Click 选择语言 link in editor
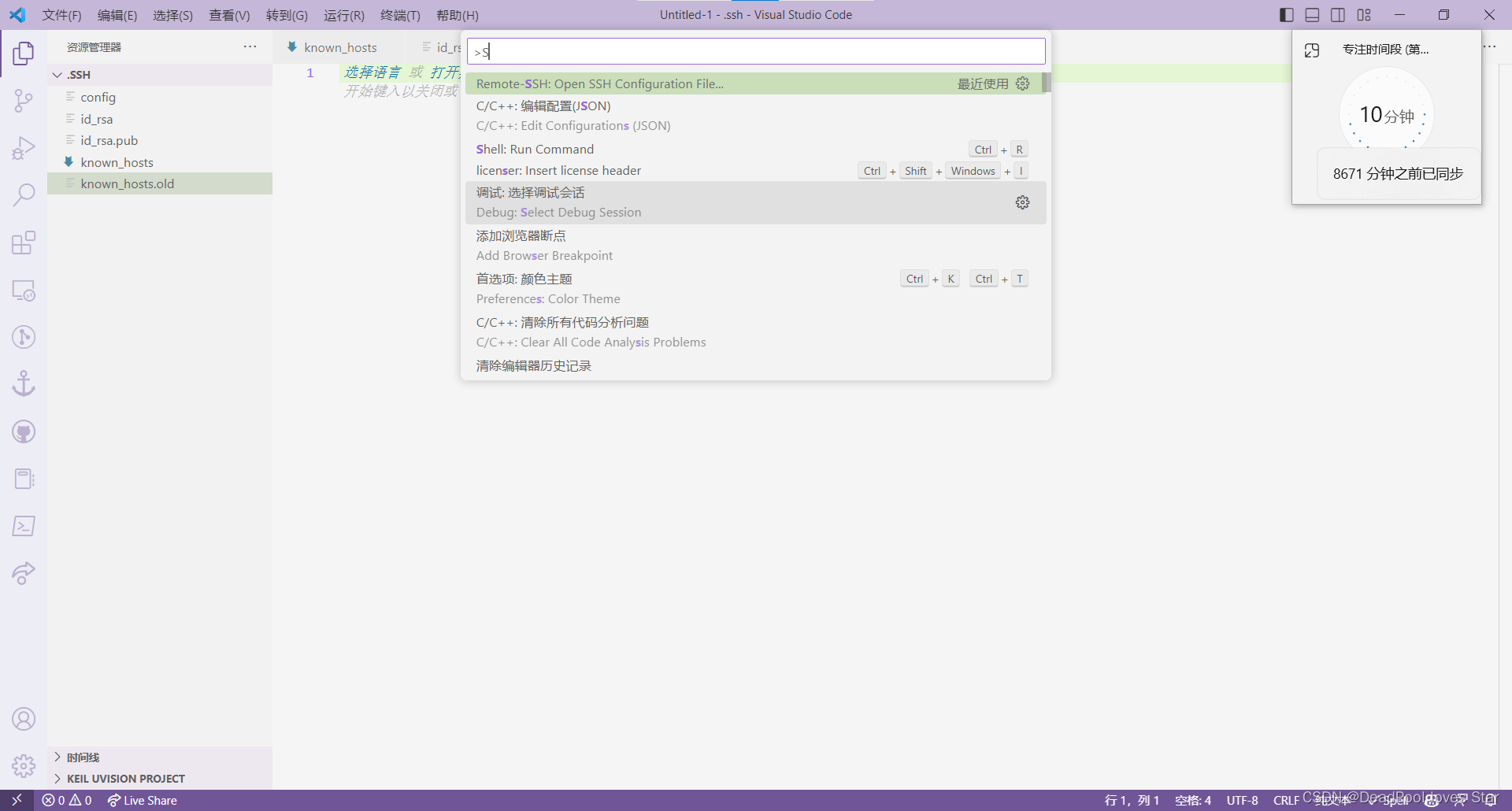 (372, 72)
